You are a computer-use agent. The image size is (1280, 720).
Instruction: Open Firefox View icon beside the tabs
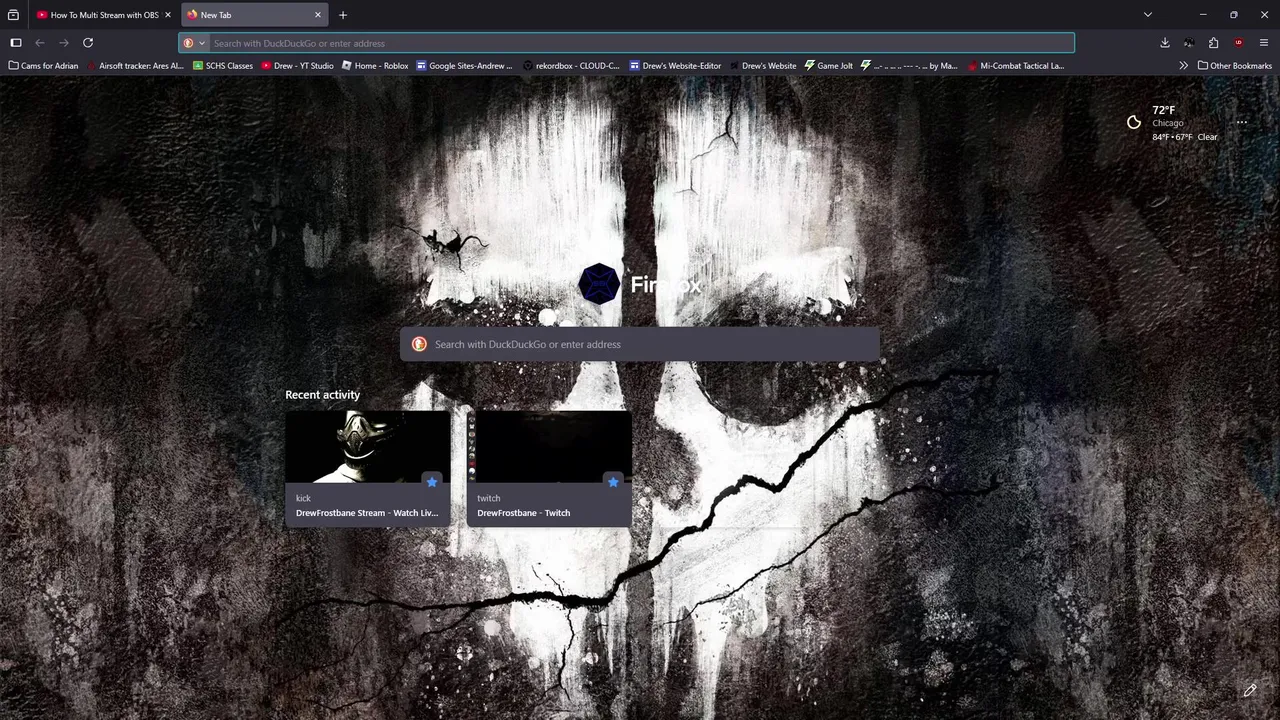pyautogui.click(x=13, y=15)
